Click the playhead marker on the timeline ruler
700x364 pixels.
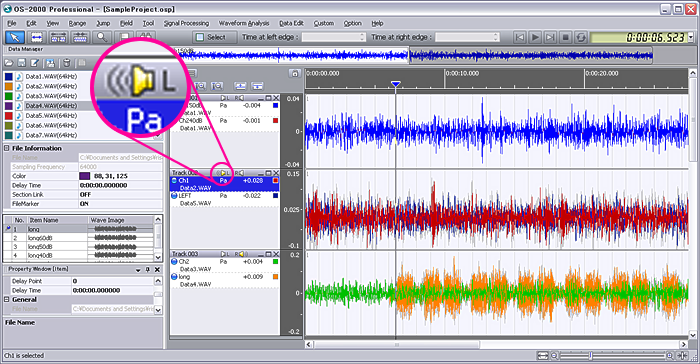[396, 84]
